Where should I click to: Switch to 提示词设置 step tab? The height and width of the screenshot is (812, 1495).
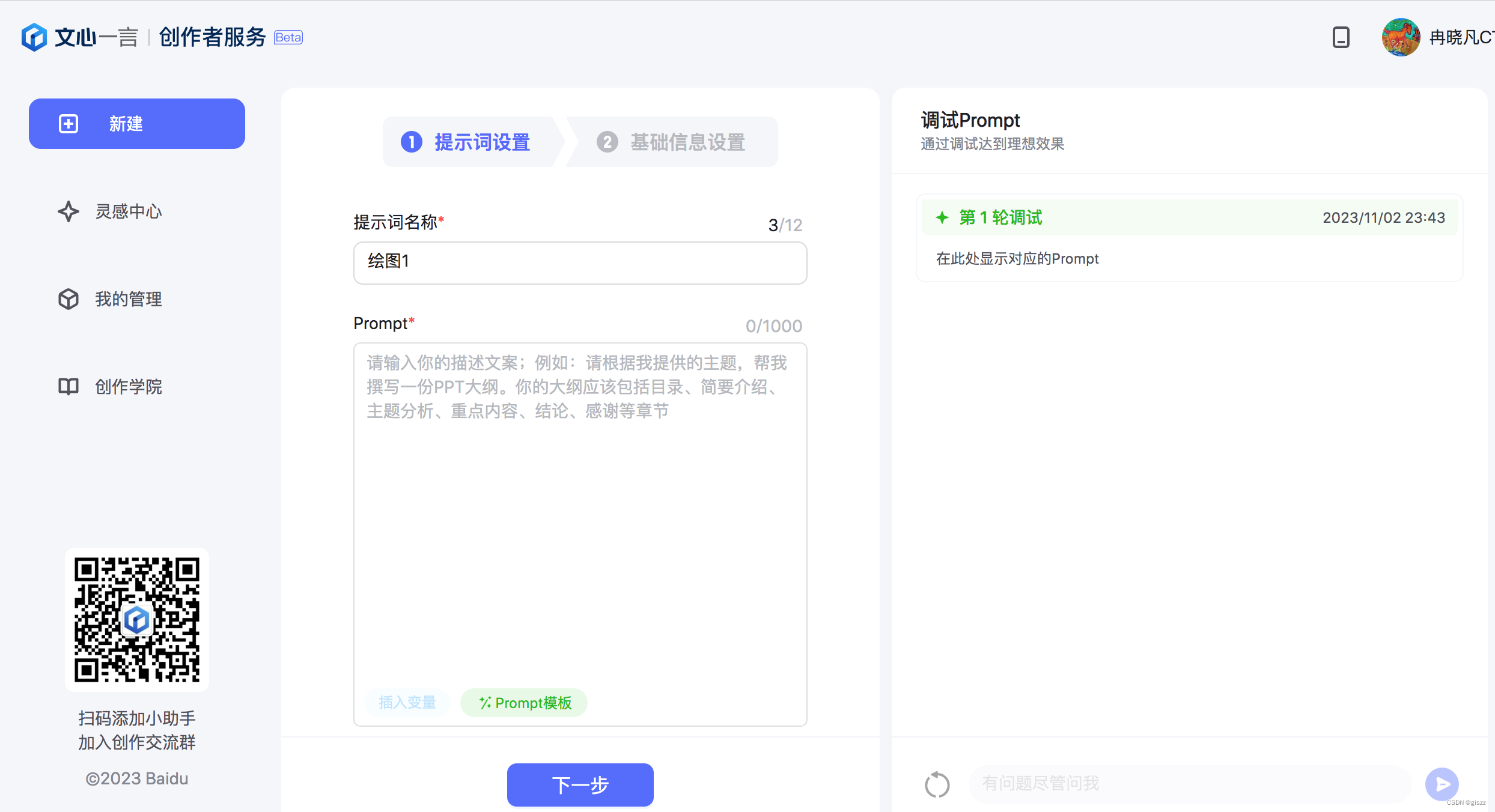pos(470,142)
